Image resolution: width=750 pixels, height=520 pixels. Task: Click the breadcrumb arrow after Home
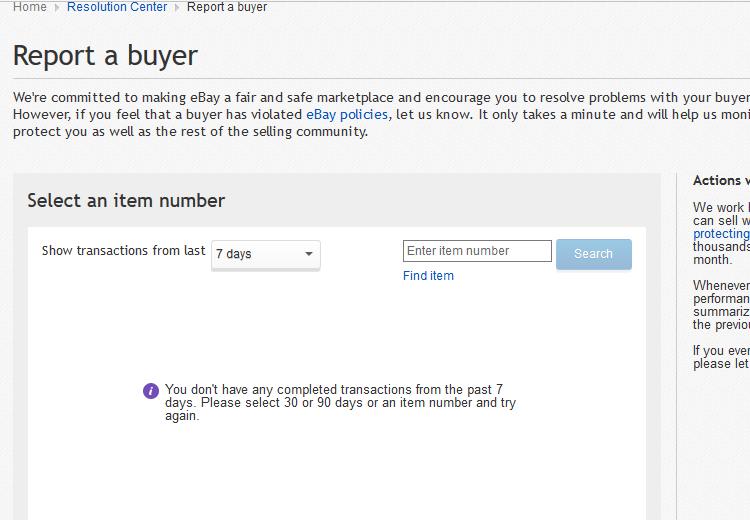click(57, 7)
